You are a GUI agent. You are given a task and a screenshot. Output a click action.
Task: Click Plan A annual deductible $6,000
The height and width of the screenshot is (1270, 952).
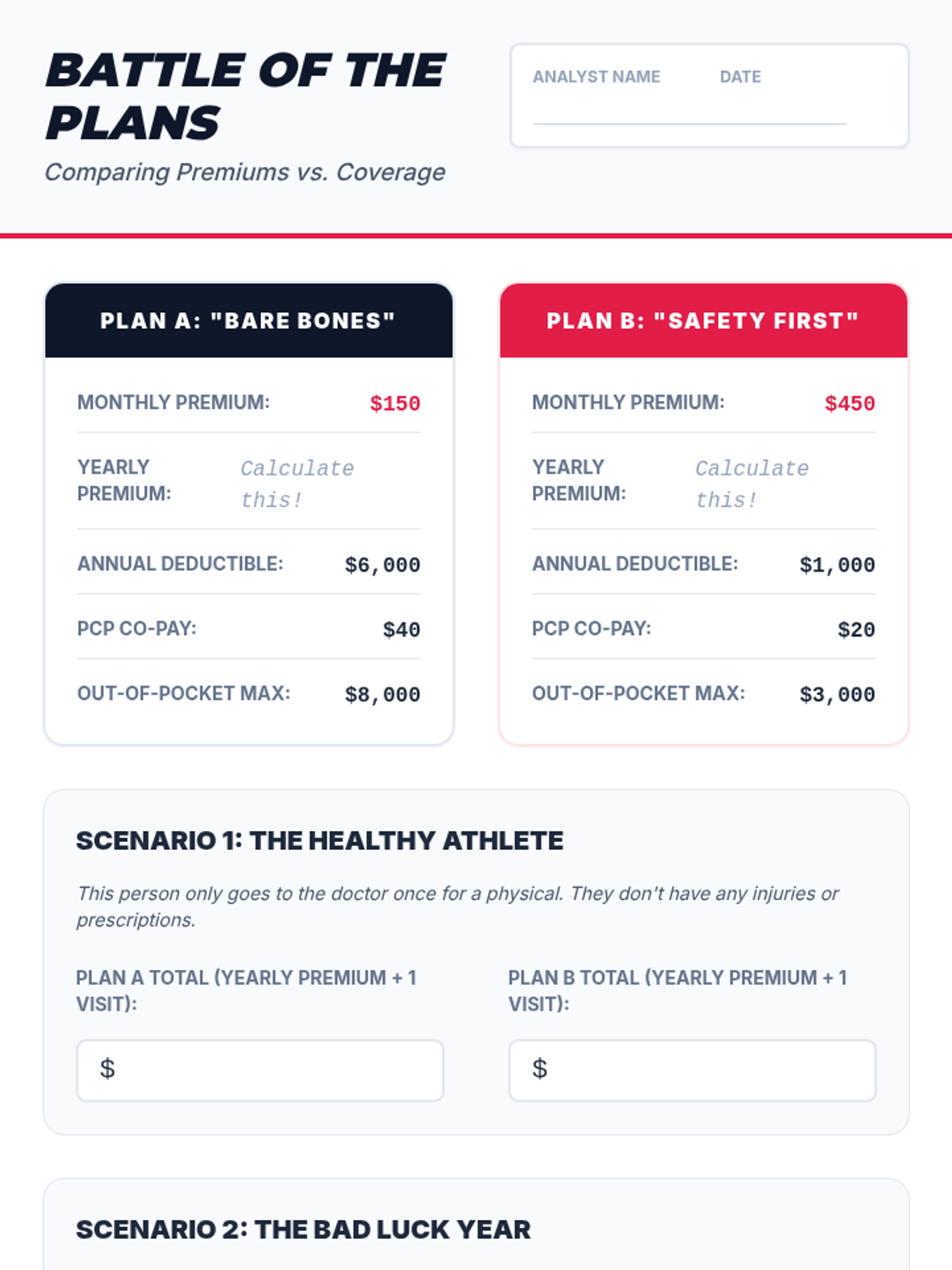click(x=382, y=565)
